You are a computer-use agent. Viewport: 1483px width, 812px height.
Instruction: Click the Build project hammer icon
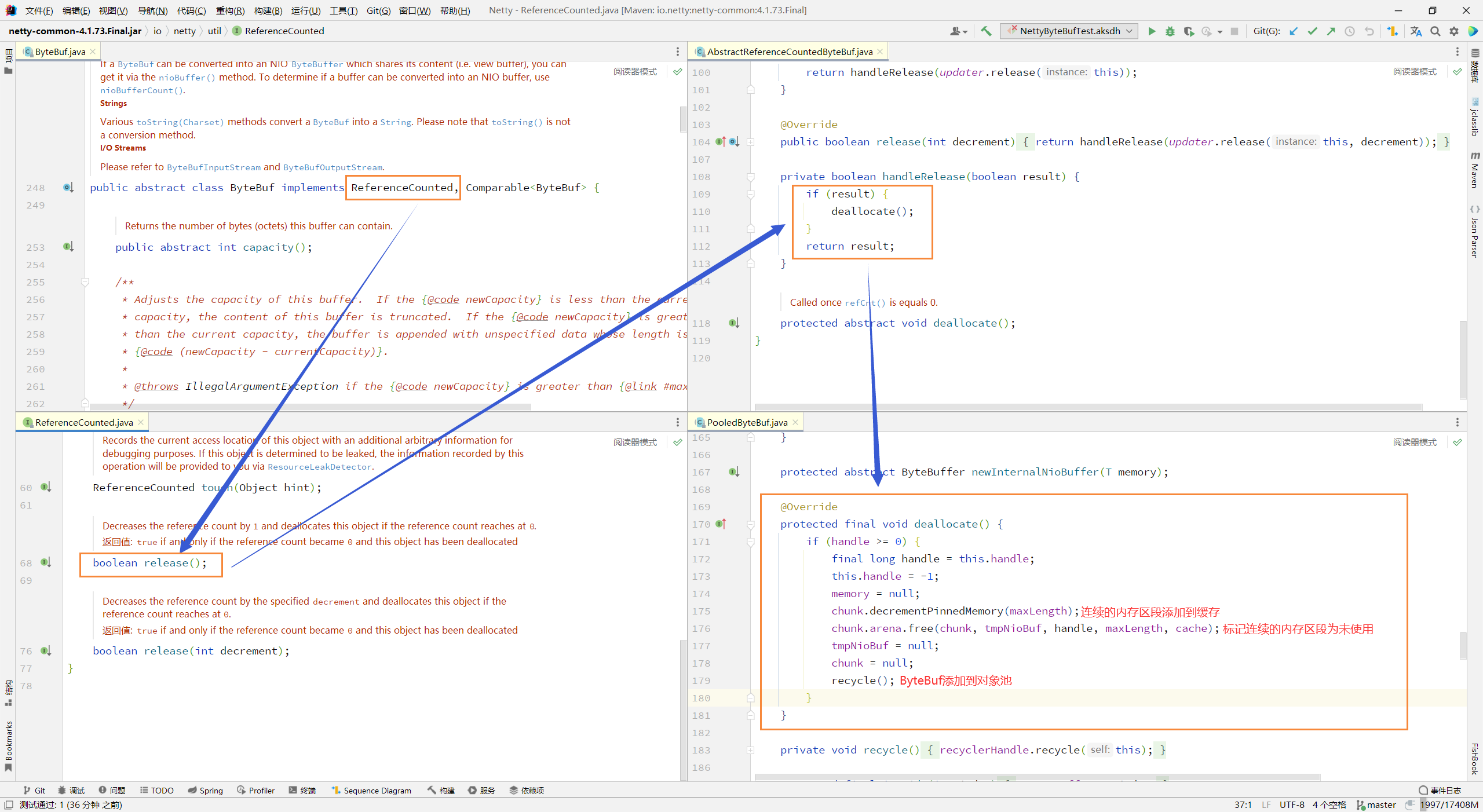(x=986, y=31)
